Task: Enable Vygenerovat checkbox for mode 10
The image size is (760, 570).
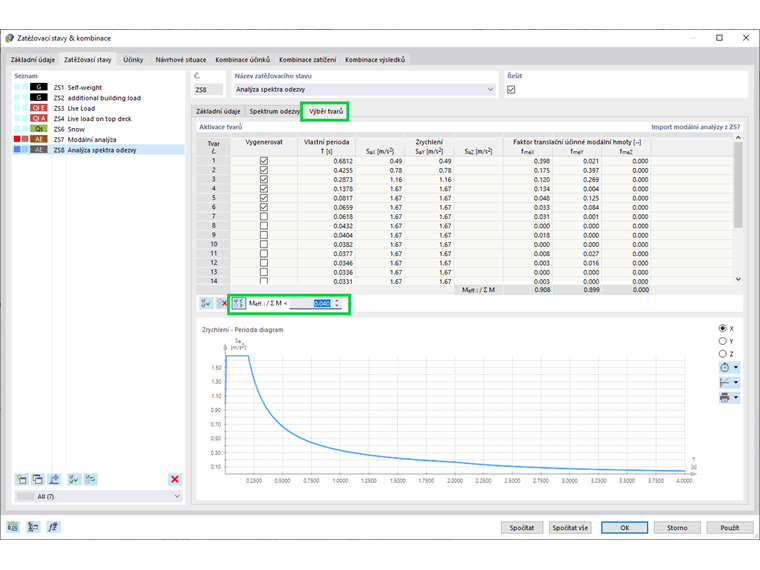Action: 264,244
